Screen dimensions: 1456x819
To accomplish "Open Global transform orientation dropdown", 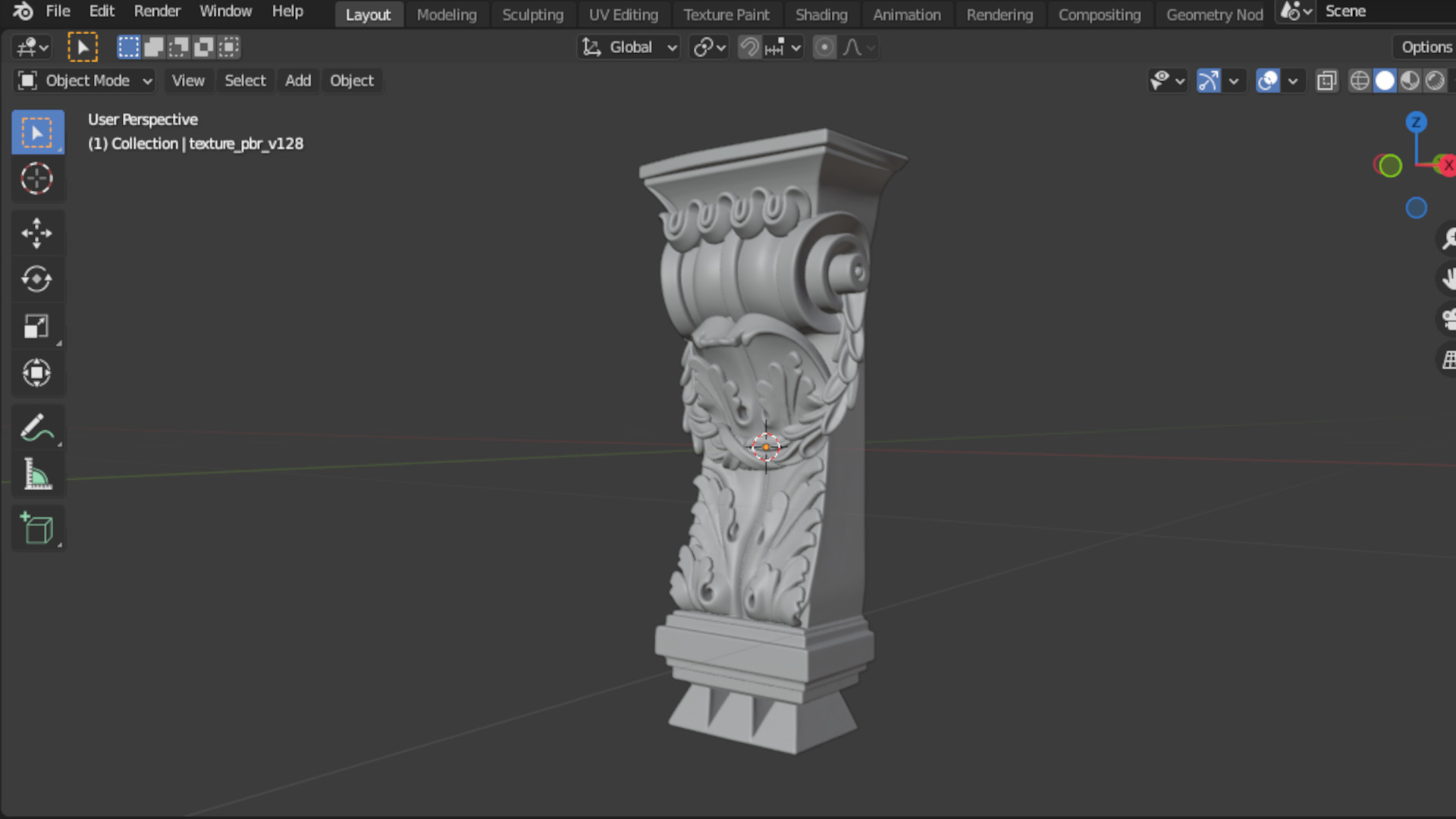I will pos(629,48).
